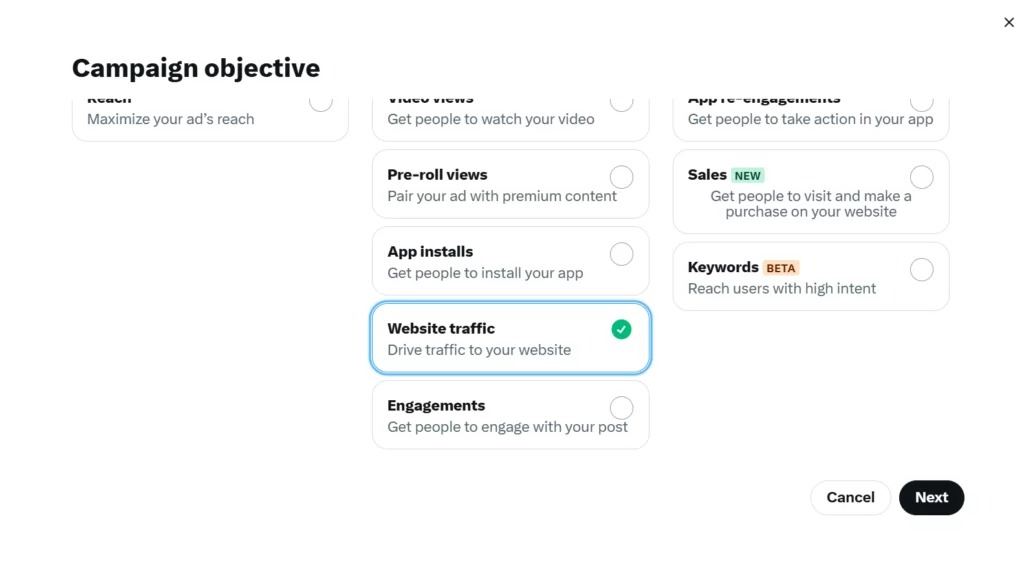Click the NEW badge beside Sales
This screenshot has width=1024, height=567.
pyautogui.click(x=747, y=176)
